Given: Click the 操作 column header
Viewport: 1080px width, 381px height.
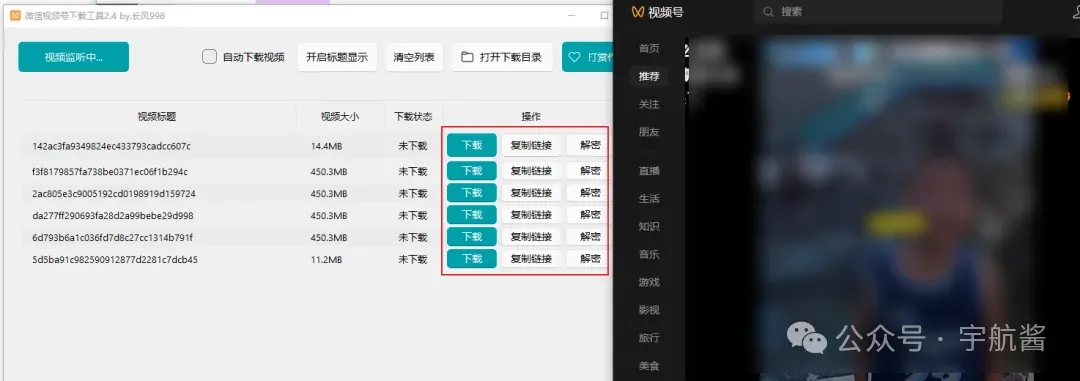Looking at the screenshot, I should [531, 116].
